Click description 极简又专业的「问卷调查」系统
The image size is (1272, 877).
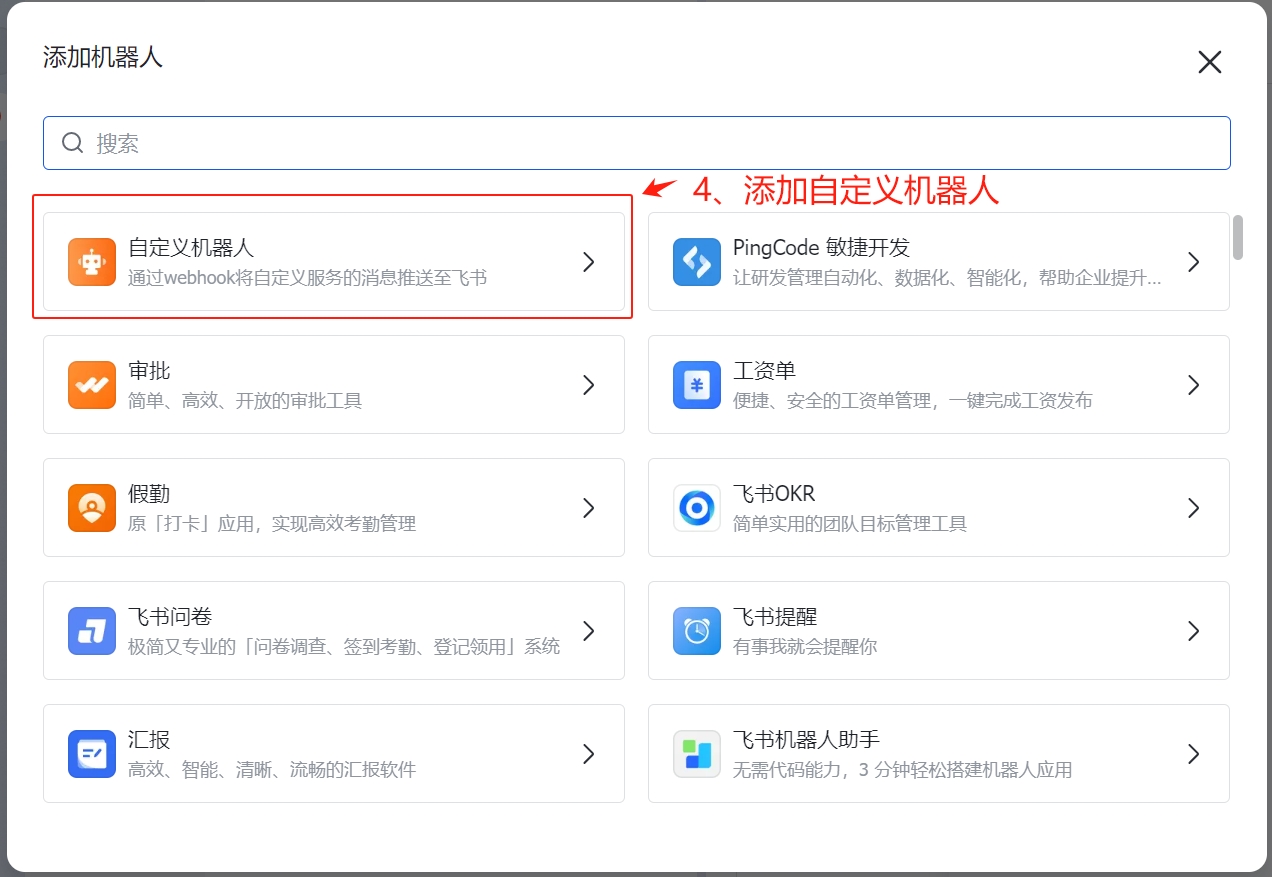(344, 647)
